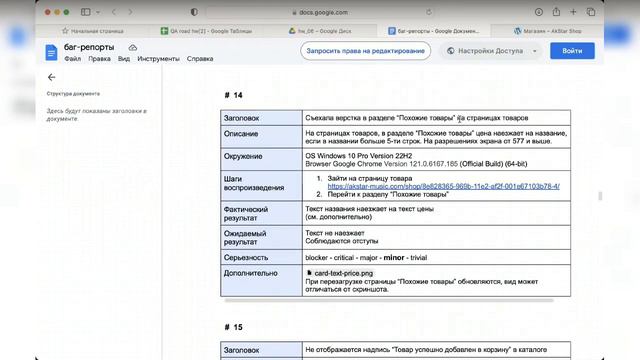The width and height of the screenshot is (640, 360).
Task: Click the Ожидаемый результат cell
Action: pyautogui.click(x=261, y=238)
